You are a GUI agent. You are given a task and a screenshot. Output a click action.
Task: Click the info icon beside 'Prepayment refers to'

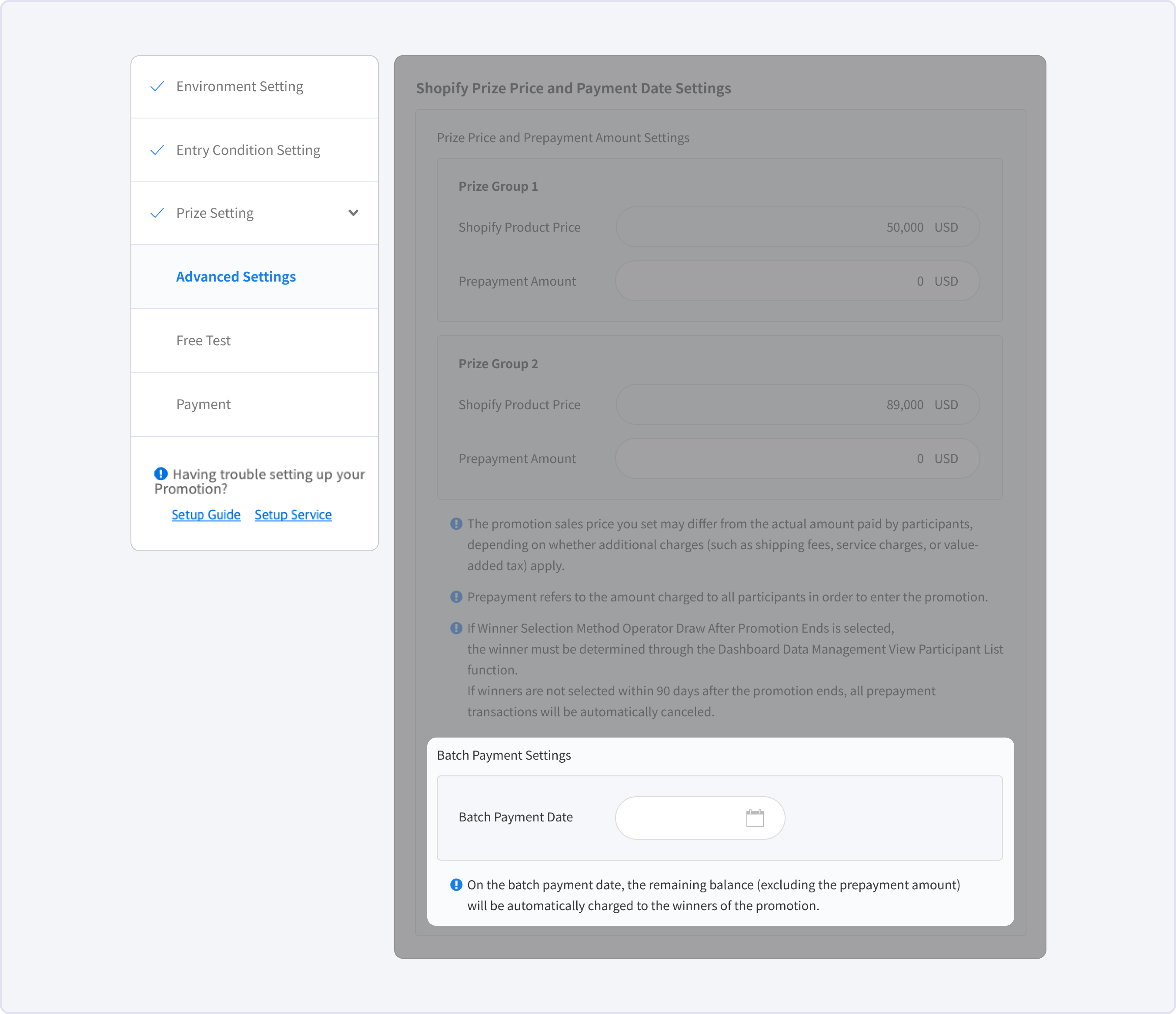click(x=456, y=597)
